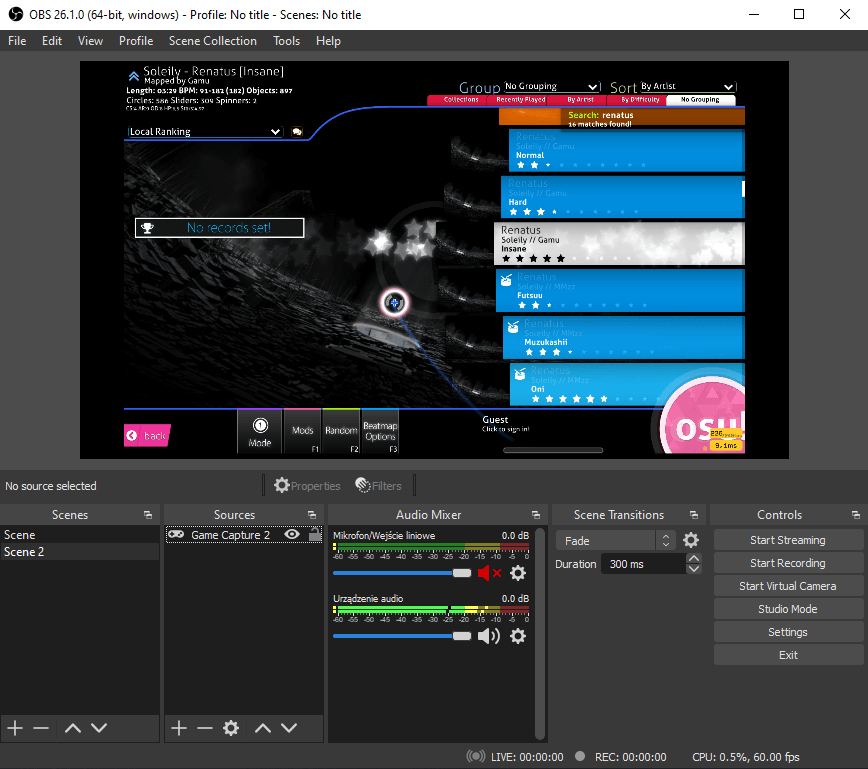Decrease transition duration with down arrow
The image size is (868, 769).
click(x=694, y=569)
